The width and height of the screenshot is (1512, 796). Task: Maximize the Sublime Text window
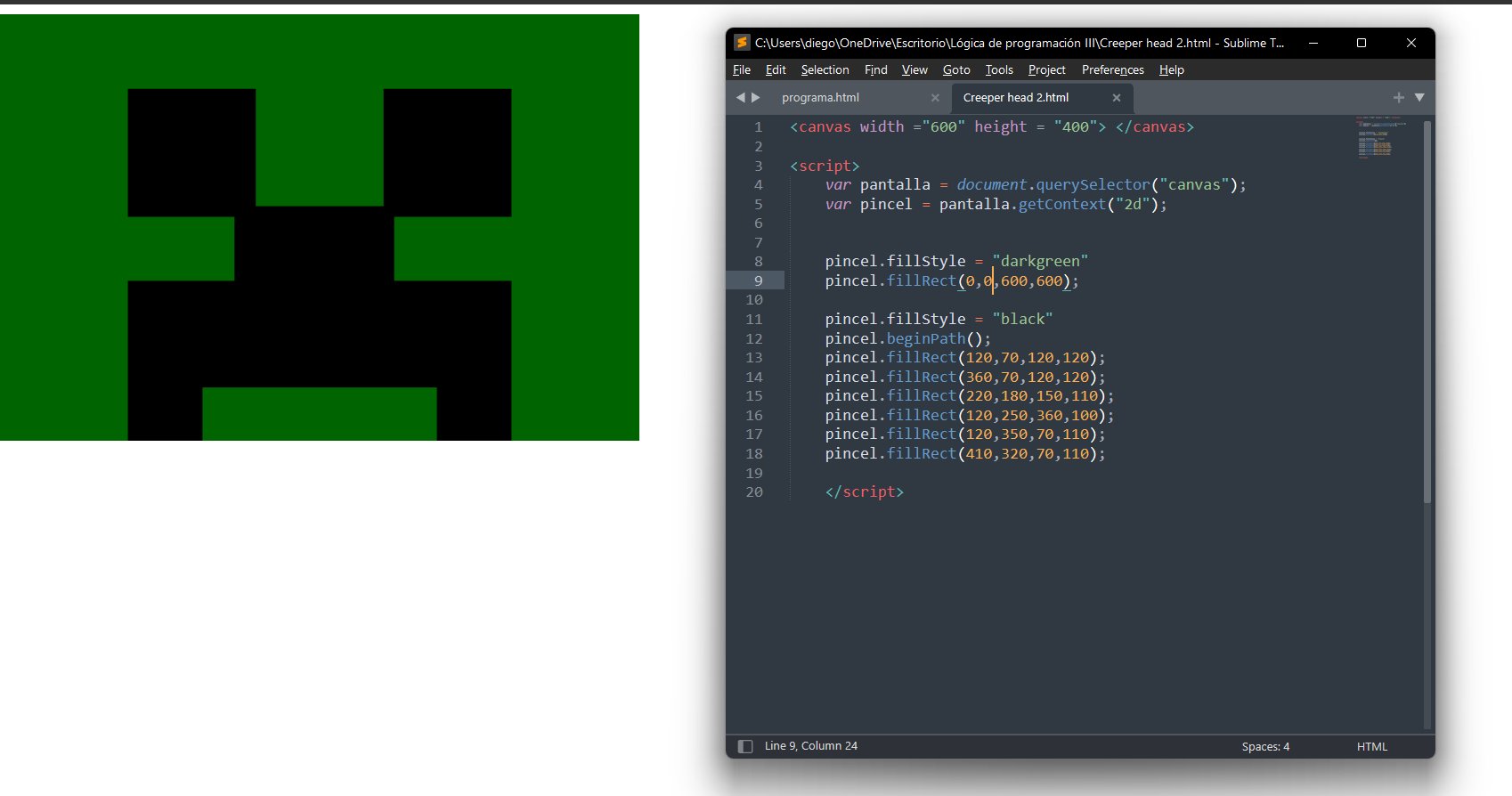tap(1361, 43)
